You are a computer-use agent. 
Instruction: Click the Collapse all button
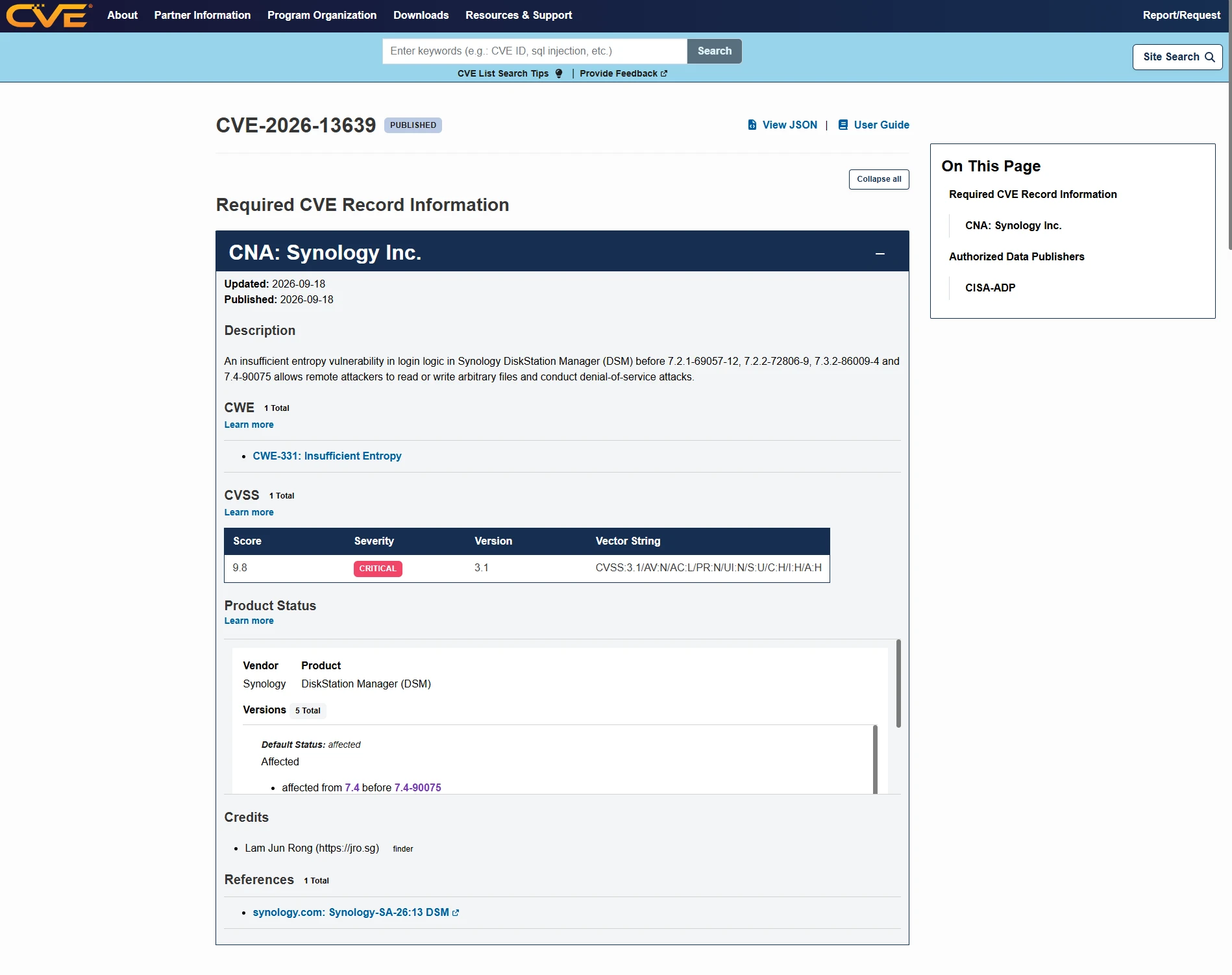(x=879, y=179)
